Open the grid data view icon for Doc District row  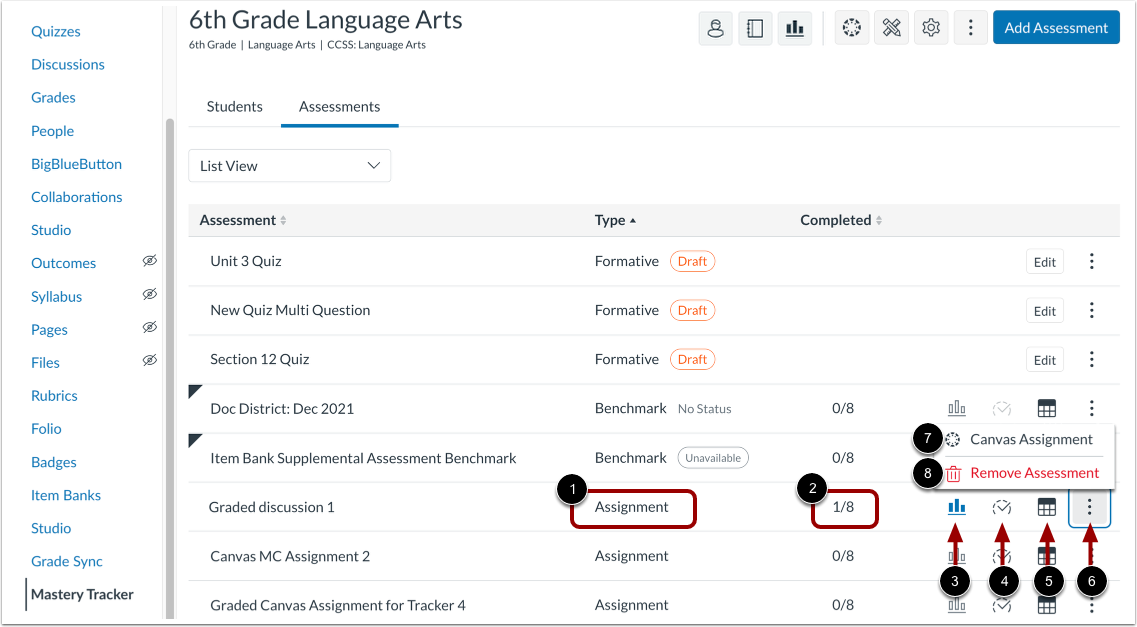tap(1046, 408)
